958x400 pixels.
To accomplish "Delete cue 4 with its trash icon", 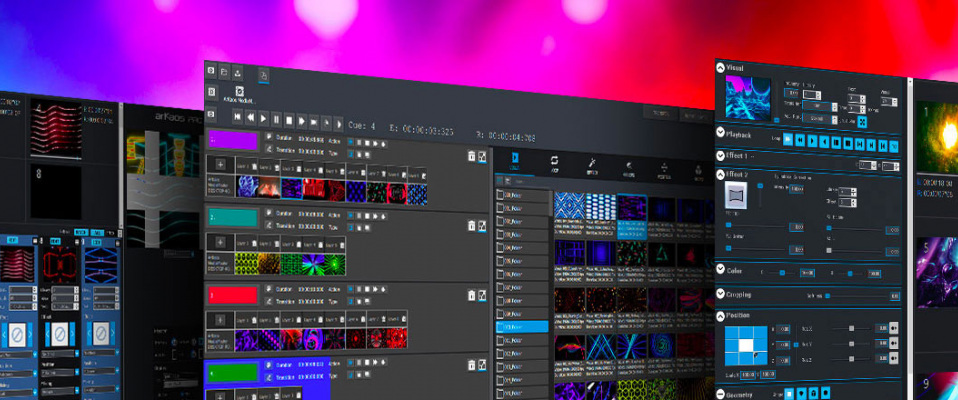I will point(472,365).
